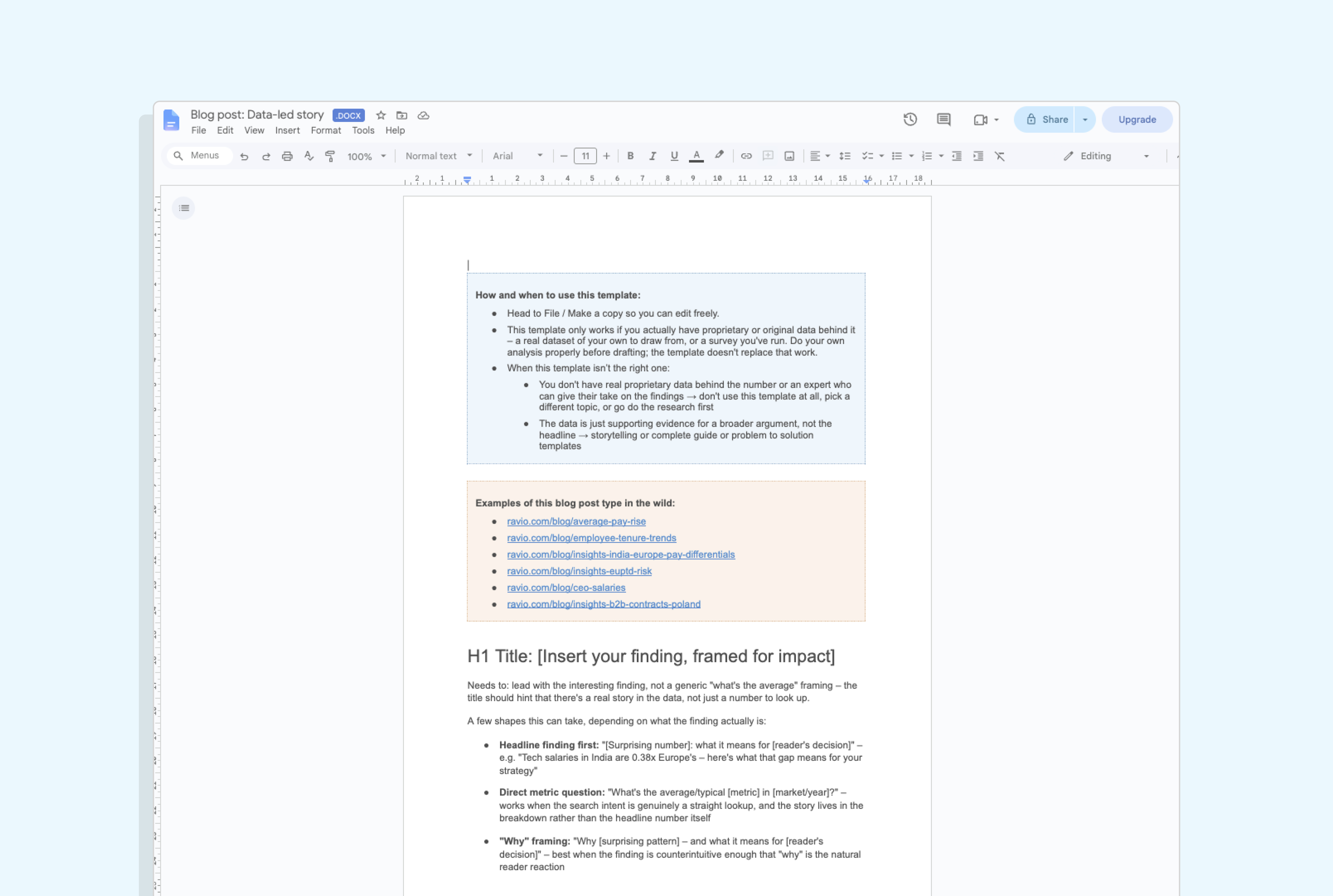This screenshot has width=1333, height=896.
Task: Insert a bulleted list
Action: (897, 156)
